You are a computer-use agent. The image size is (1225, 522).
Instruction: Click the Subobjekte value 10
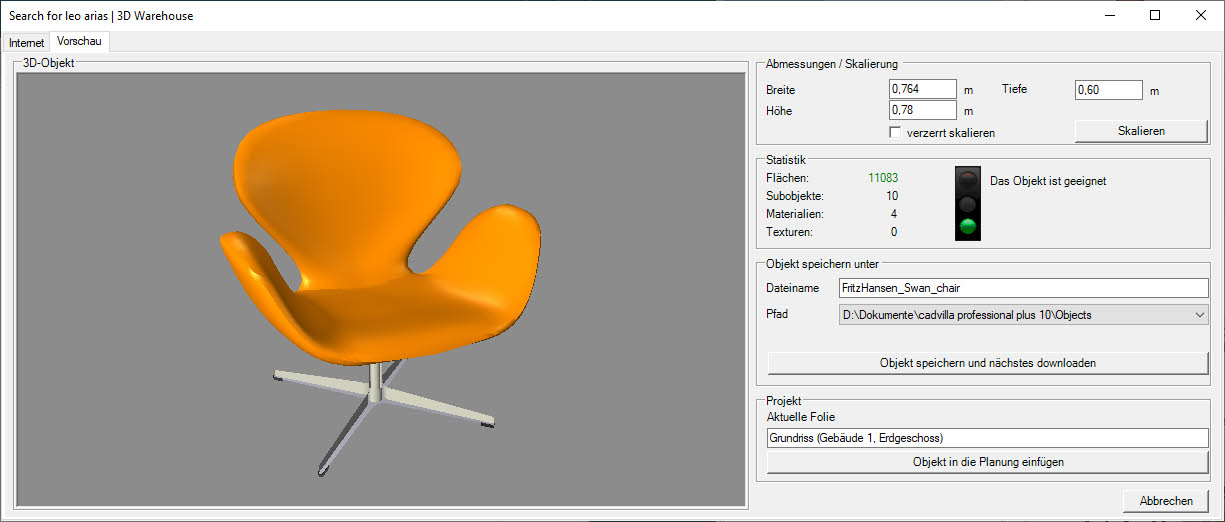[x=892, y=196]
